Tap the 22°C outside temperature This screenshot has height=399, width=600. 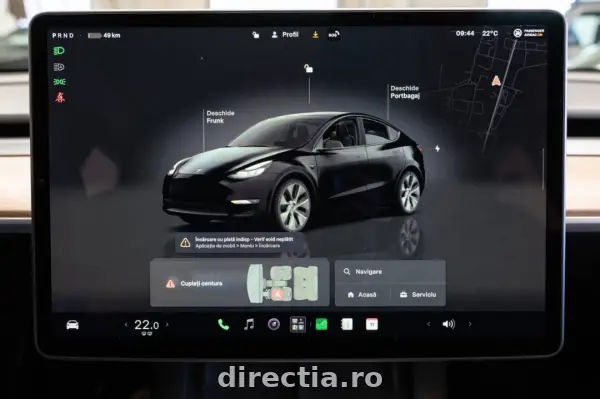[x=490, y=33]
